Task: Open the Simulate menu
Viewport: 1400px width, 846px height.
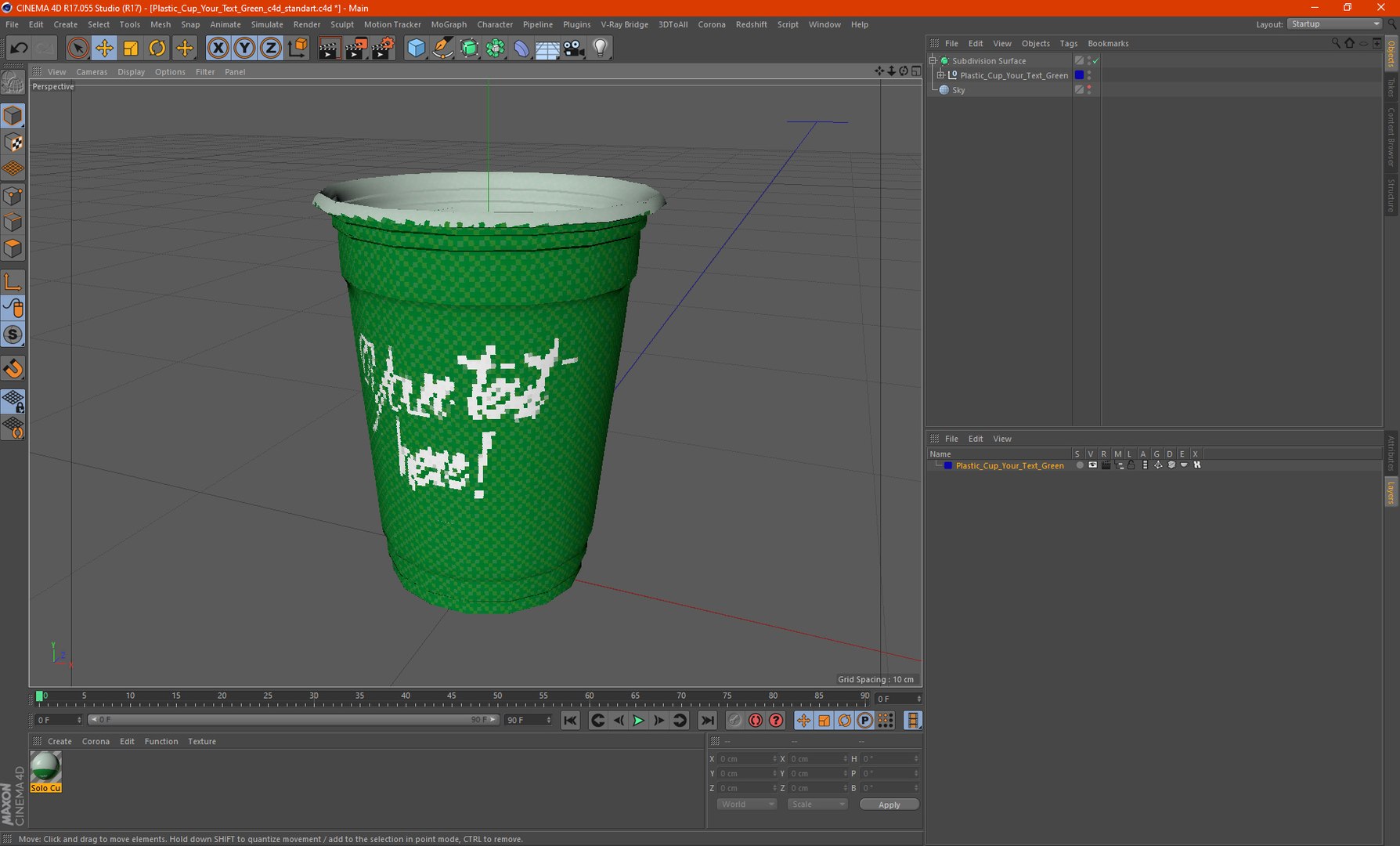Action: (267, 24)
